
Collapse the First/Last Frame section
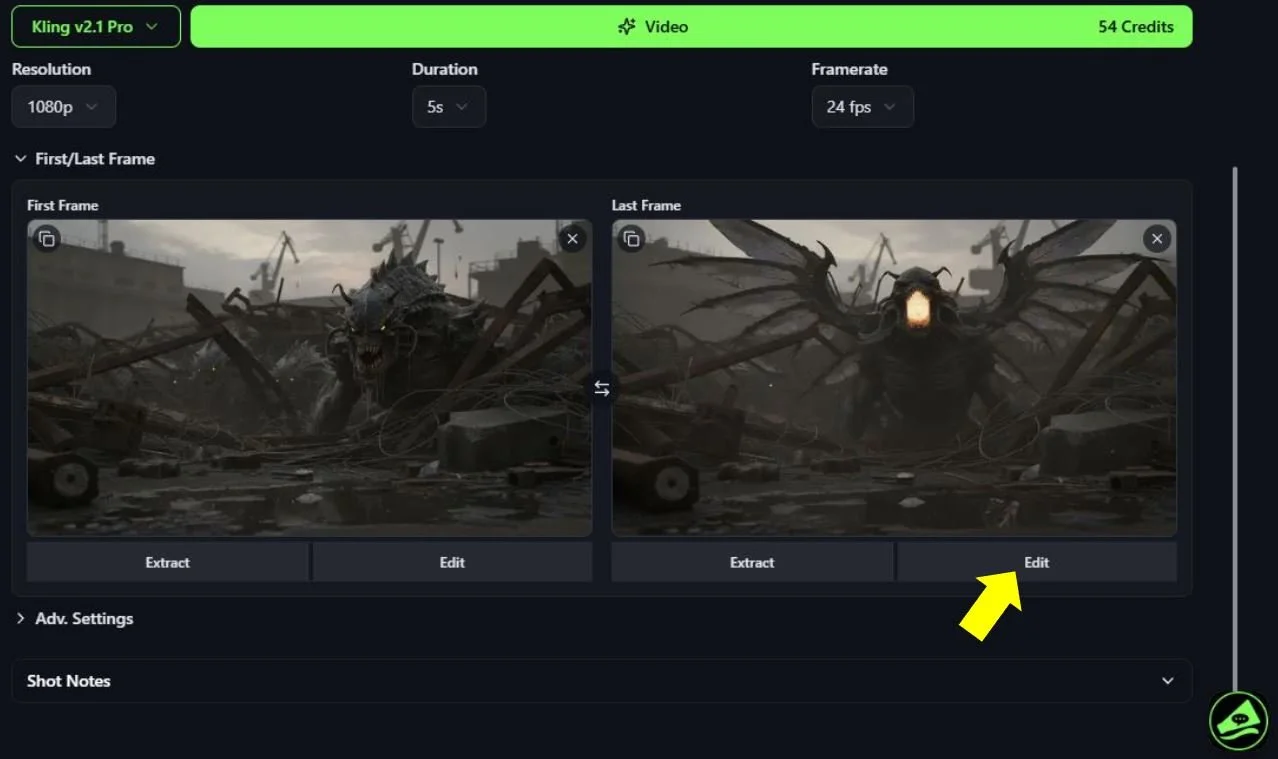(x=84, y=159)
